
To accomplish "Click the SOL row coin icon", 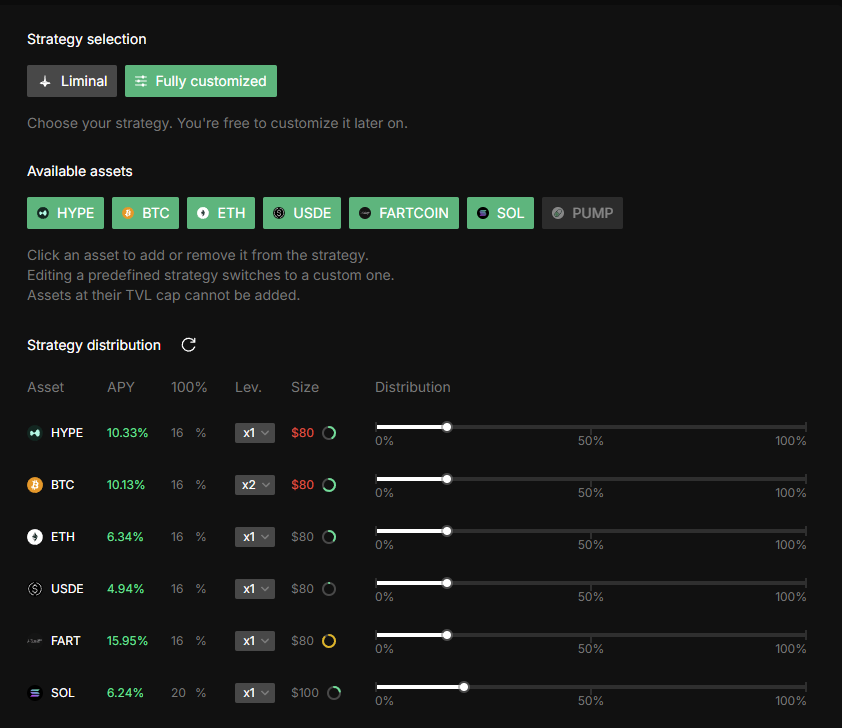I will 35,693.
